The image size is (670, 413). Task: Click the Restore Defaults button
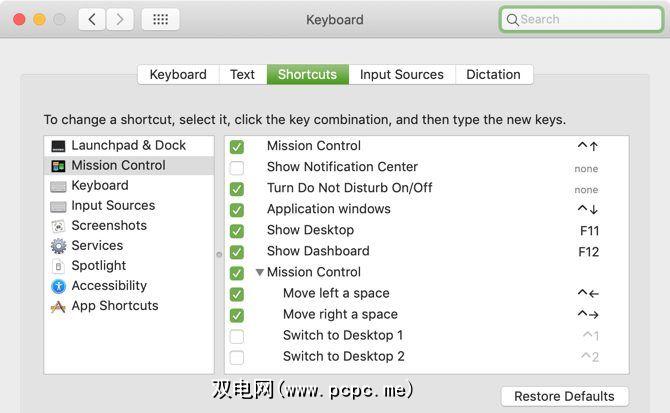click(565, 396)
